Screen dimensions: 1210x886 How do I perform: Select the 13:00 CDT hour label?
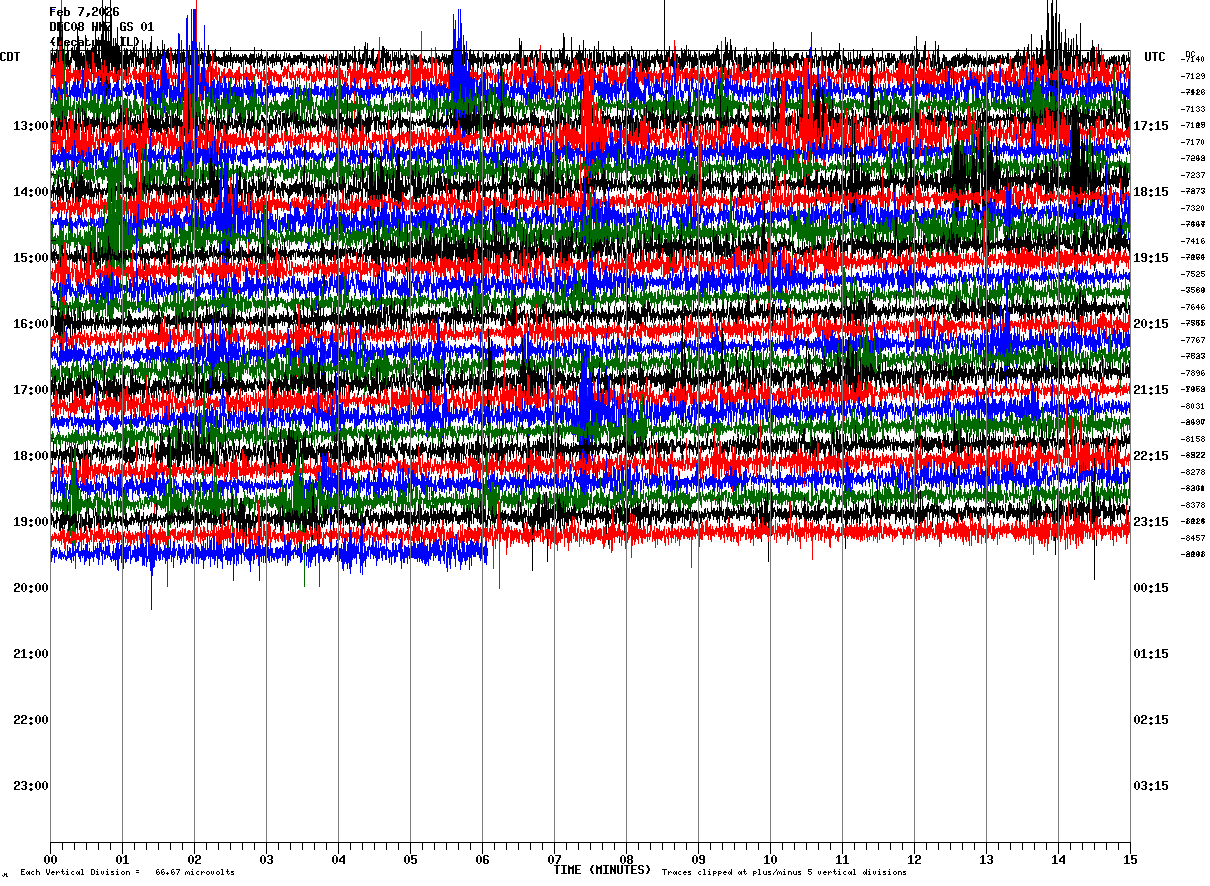tap(31, 126)
